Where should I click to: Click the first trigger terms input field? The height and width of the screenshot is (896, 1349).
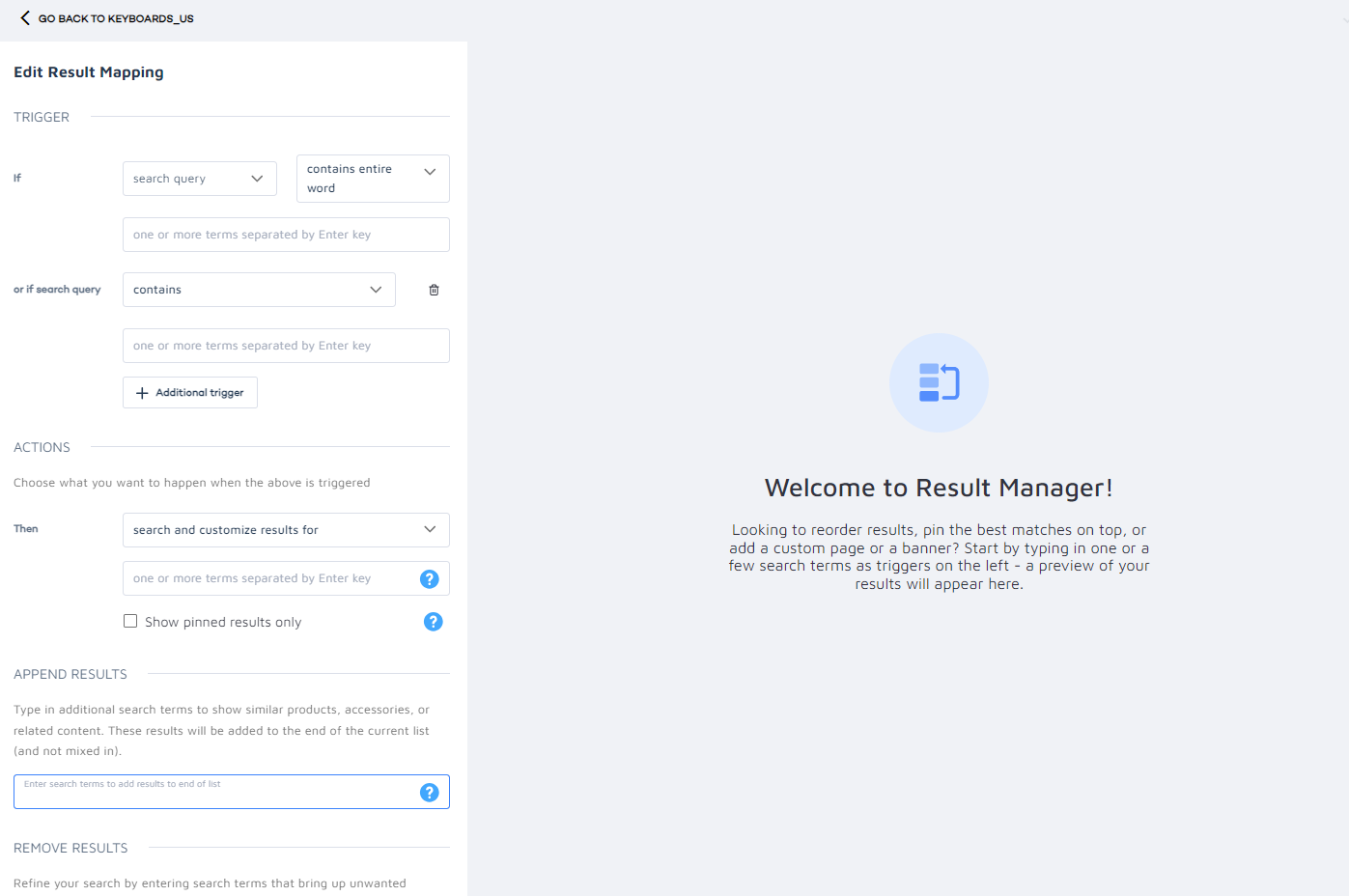point(285,234)
